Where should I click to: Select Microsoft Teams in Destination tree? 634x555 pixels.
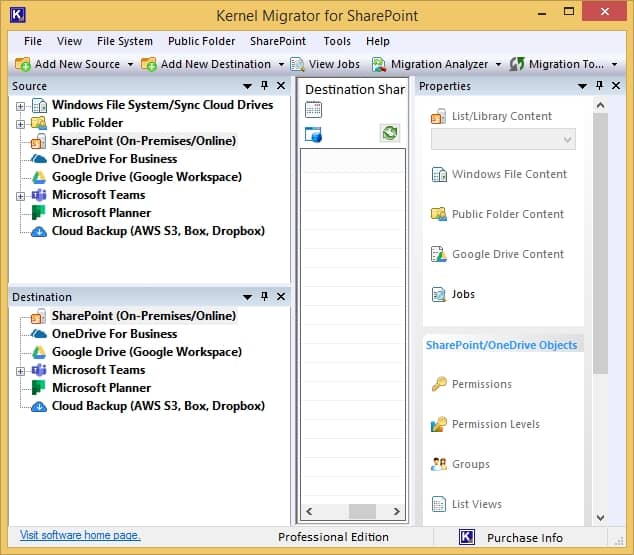tap(99, 370)
